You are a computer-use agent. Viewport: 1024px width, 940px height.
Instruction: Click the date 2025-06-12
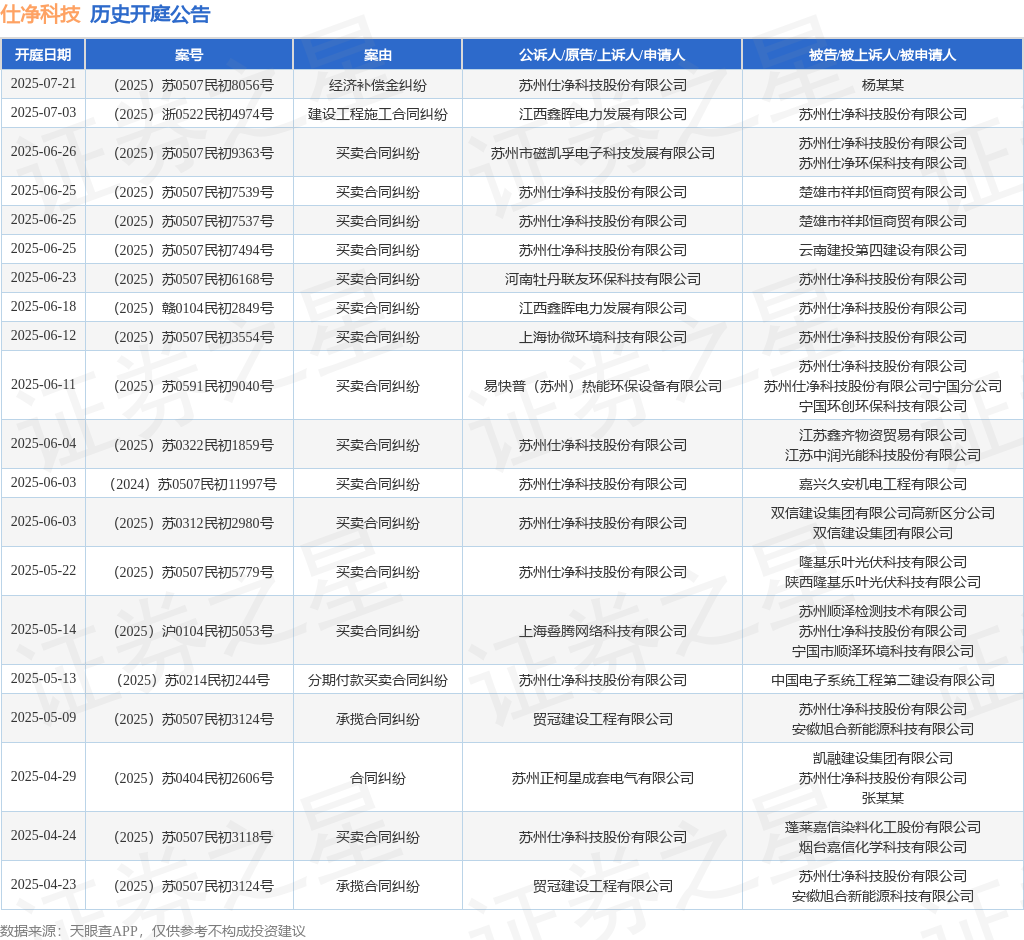click(x=43, y=336)
